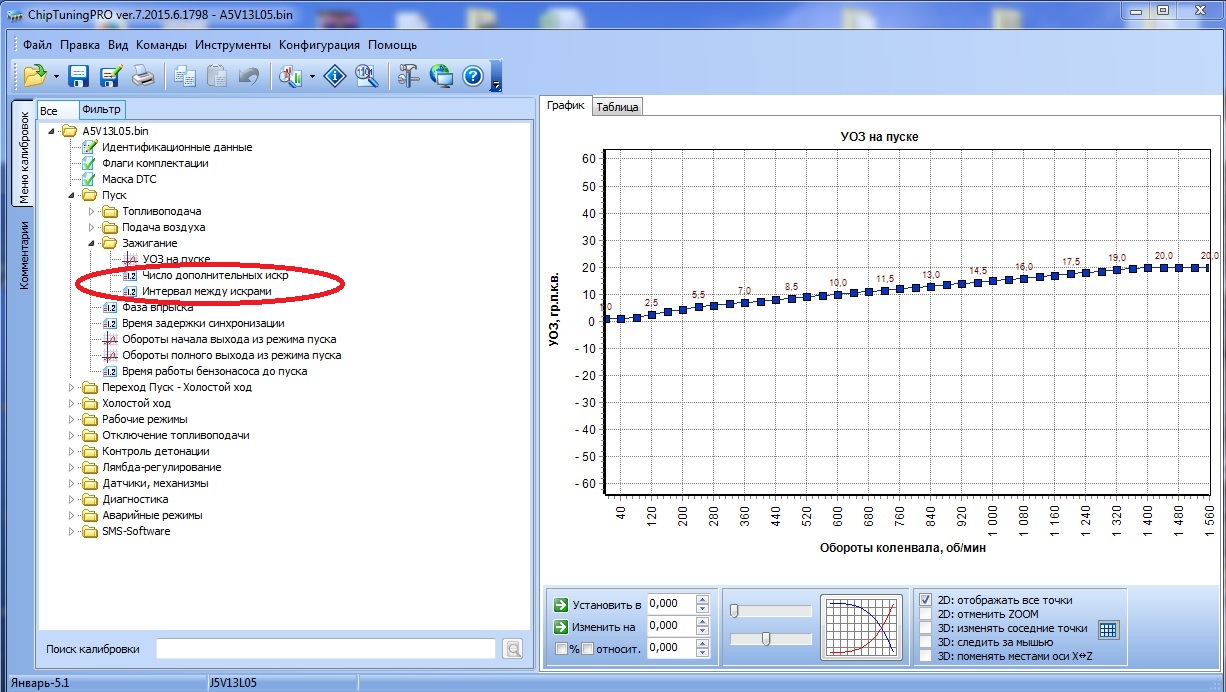
Task: Click the Open file folder icon
Action: pyautogui.click(x=35, y=75)
